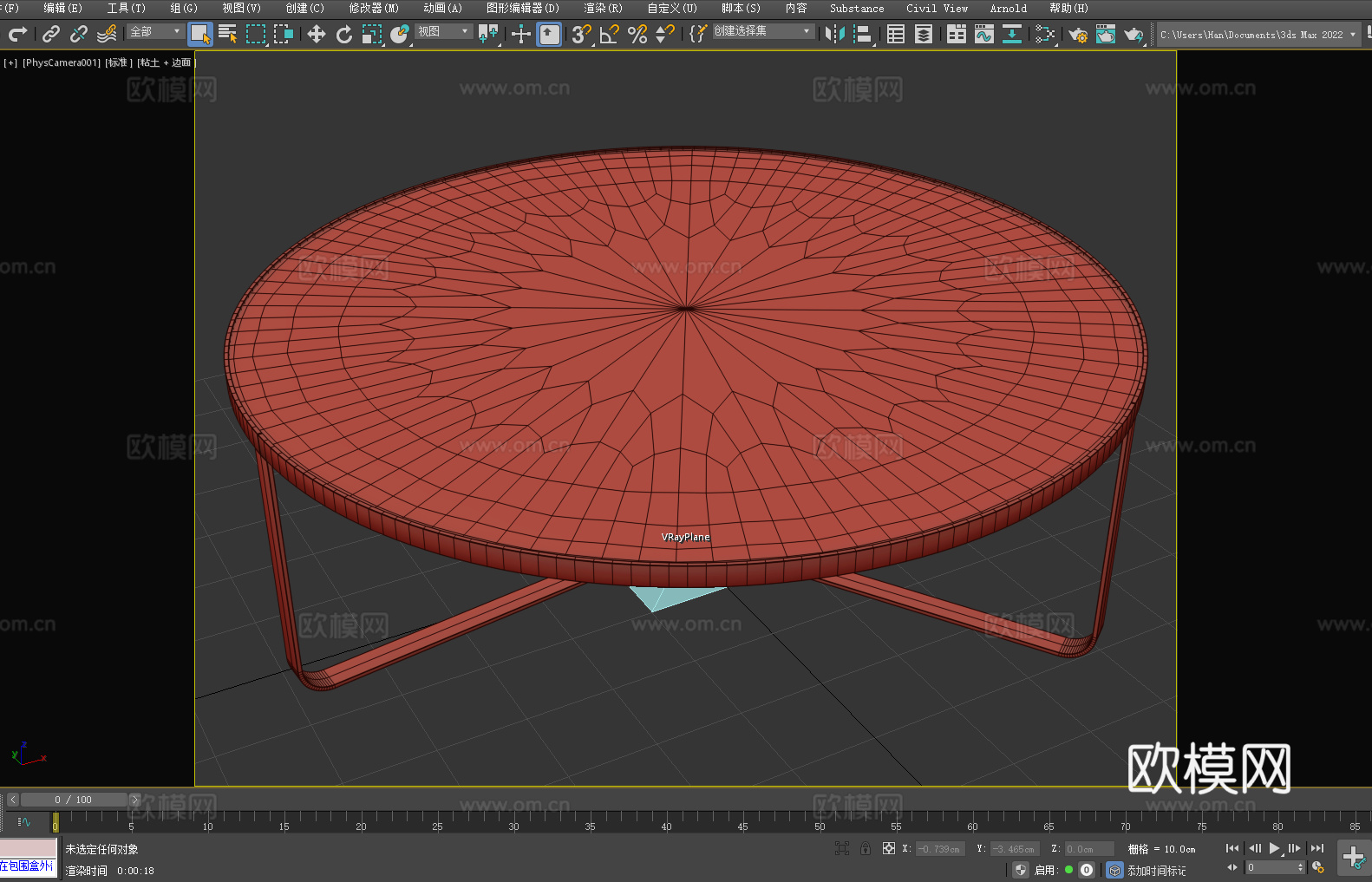The image size is (1372, 882).
Task: Toggle Window/Crossing selection mode
Action: pyautogui.click(x=284, y=34)
